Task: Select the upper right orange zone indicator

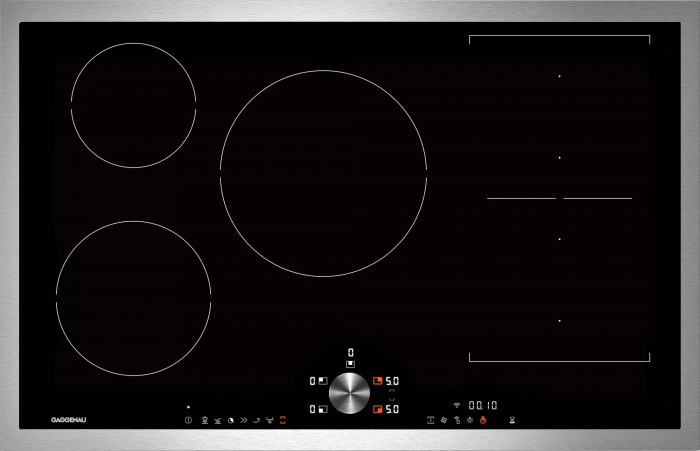Action: 378,381
